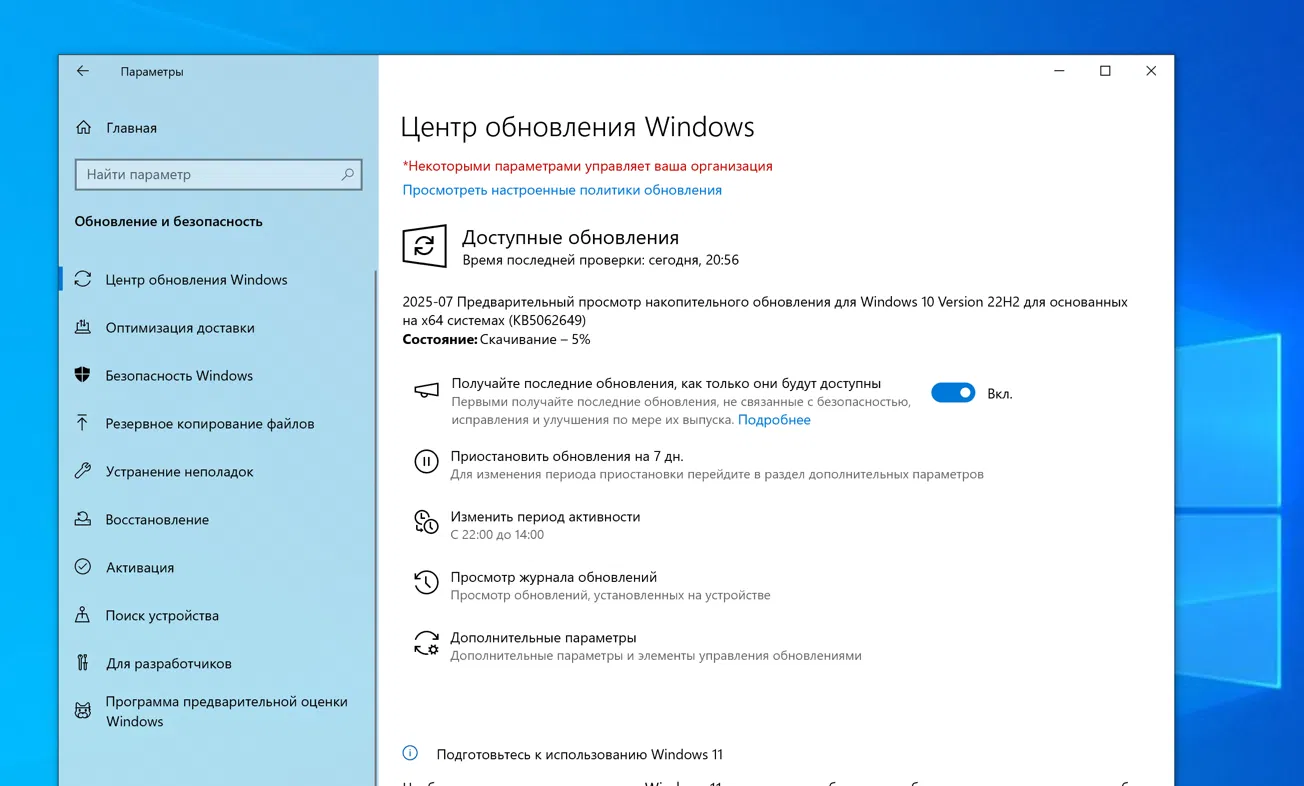Click the shield icon for Безопасность Windows

(x=83, y=375)
